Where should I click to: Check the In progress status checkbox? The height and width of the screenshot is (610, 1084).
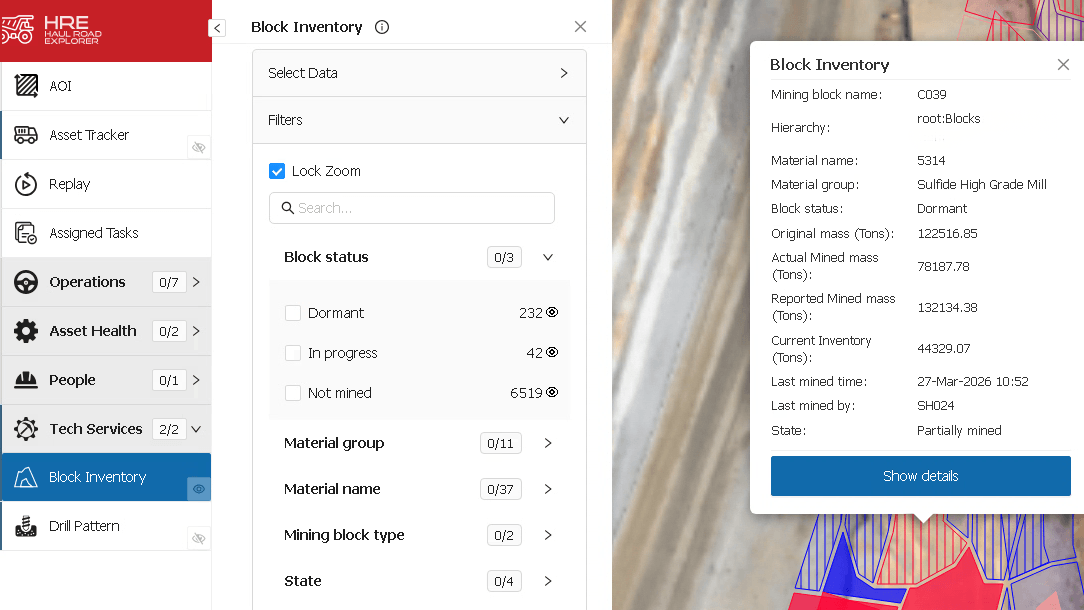coord(292,353)
